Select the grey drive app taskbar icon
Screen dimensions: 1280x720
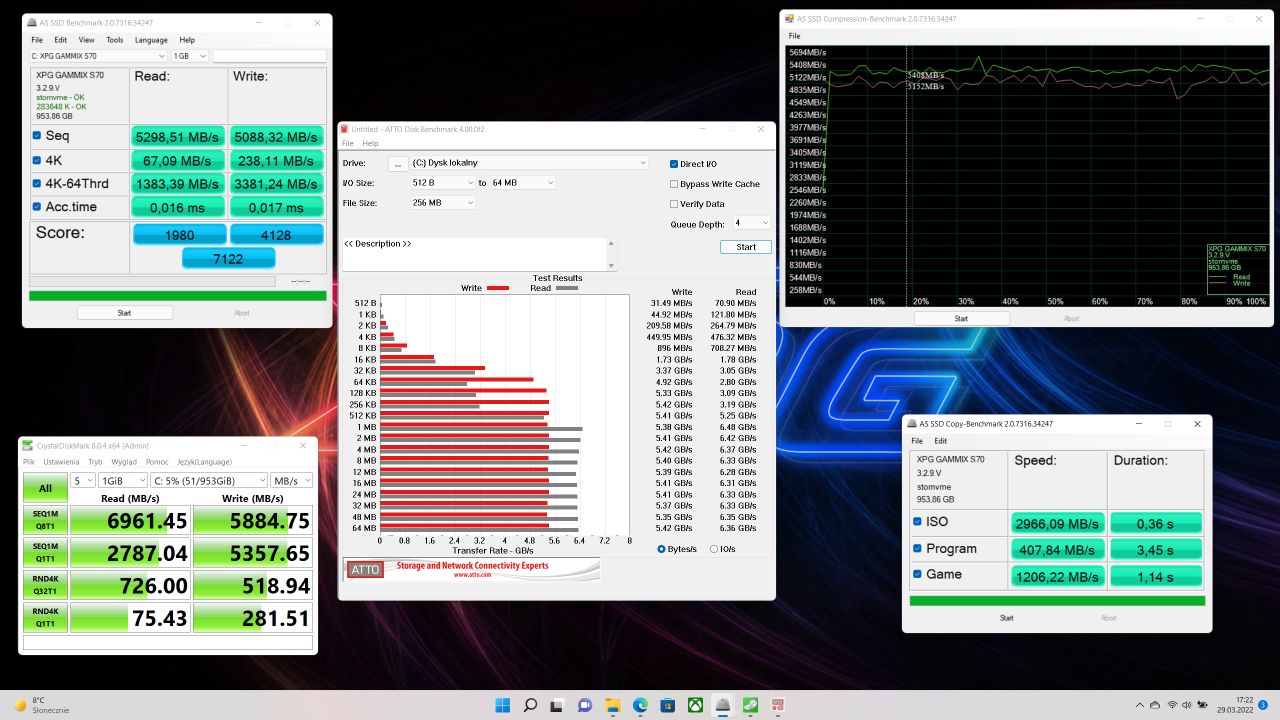pos(722,705)
